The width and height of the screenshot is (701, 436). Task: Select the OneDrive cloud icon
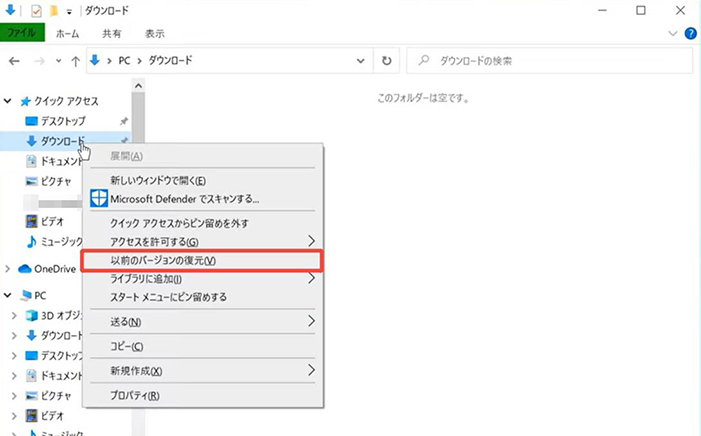click(x=25, y=269)
